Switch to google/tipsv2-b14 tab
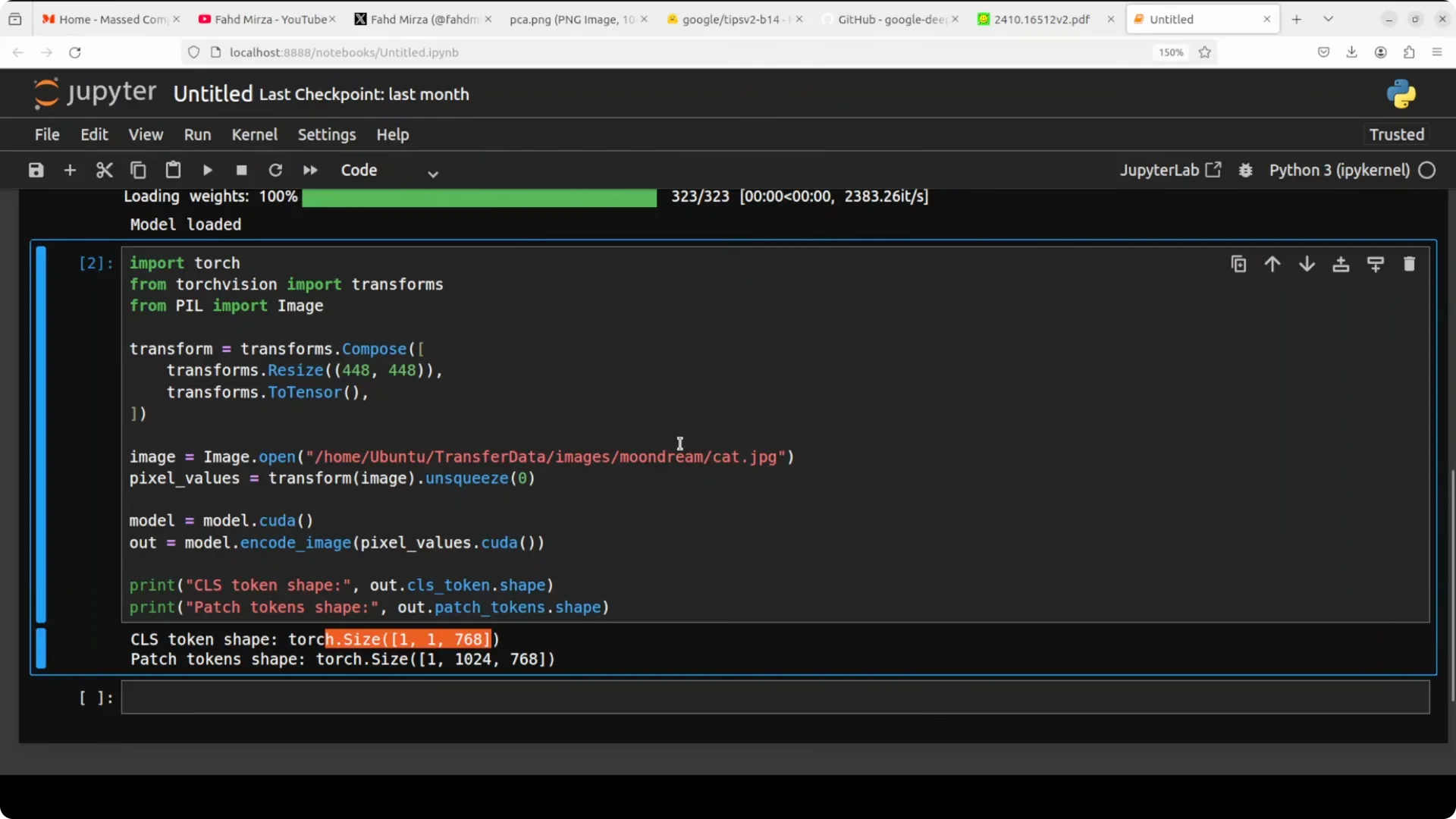This screenshot has width=1456, height=819. point(735,19)
